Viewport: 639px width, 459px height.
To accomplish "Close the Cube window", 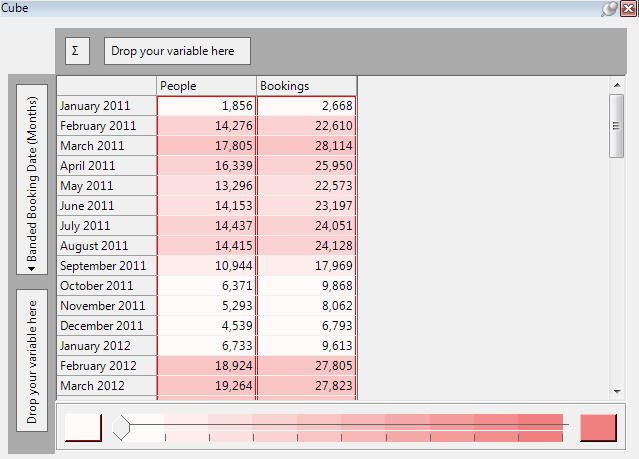I will (x=629, y=9).
